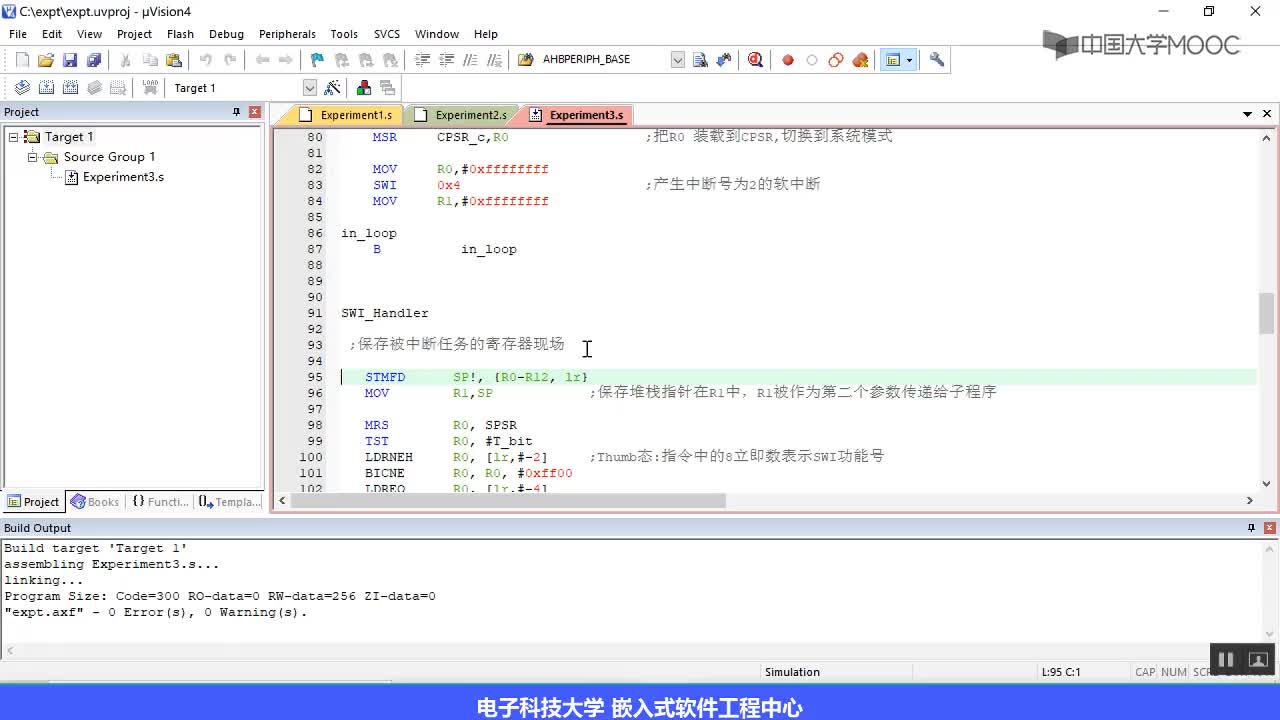Select Experiment3.s in project tree

pyautogui.click(x=123, y=177)
